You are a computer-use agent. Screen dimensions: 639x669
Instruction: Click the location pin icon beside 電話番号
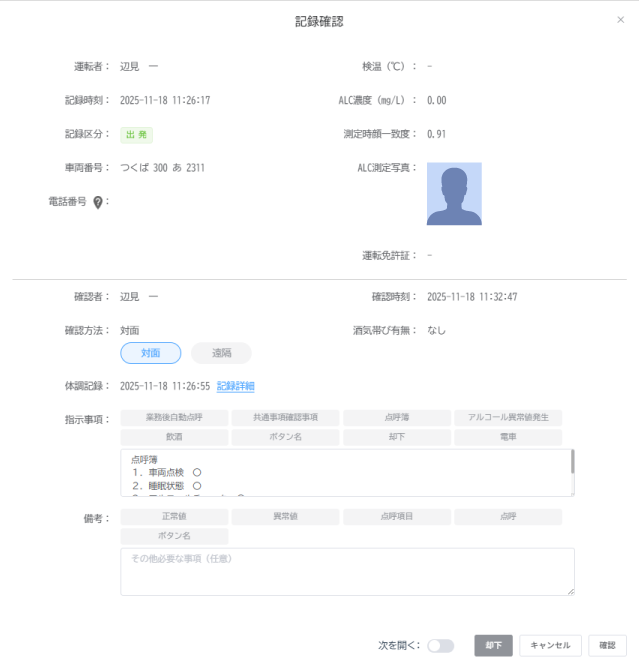point(98,202)
